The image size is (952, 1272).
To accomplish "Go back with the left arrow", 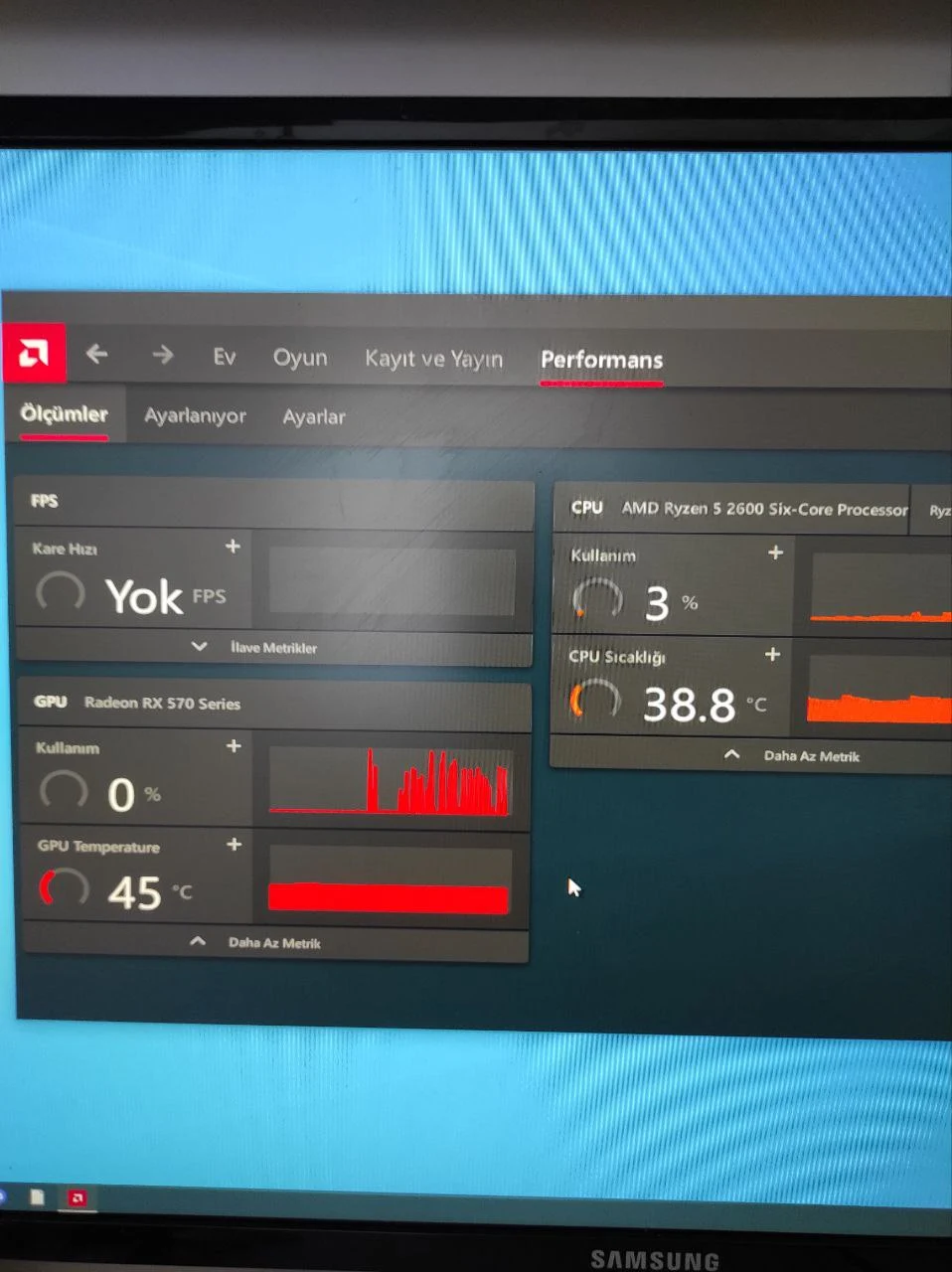I will click(x=96, y=354).
